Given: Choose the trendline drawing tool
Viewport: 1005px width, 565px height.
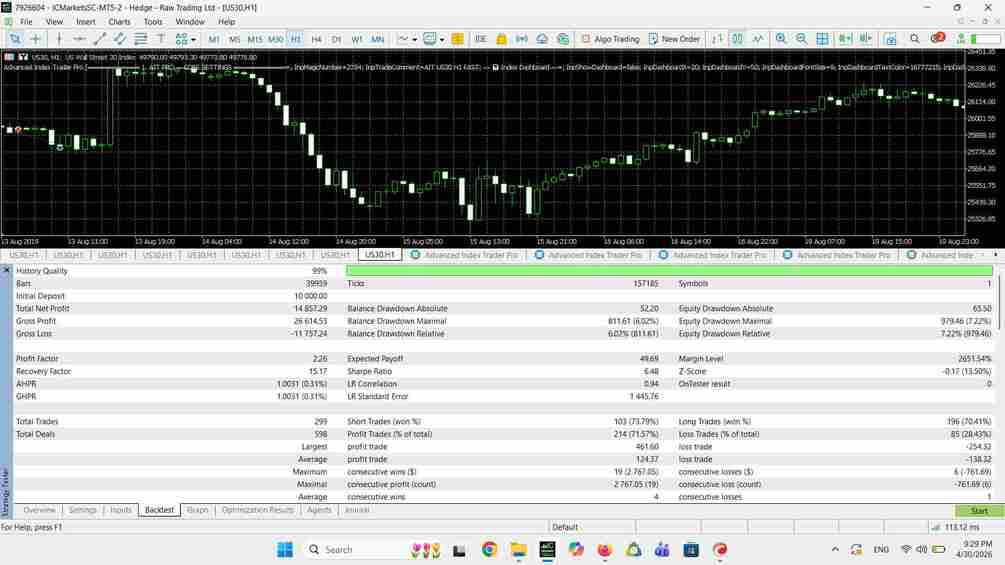Looking at the screenshot, I should 99,39.
